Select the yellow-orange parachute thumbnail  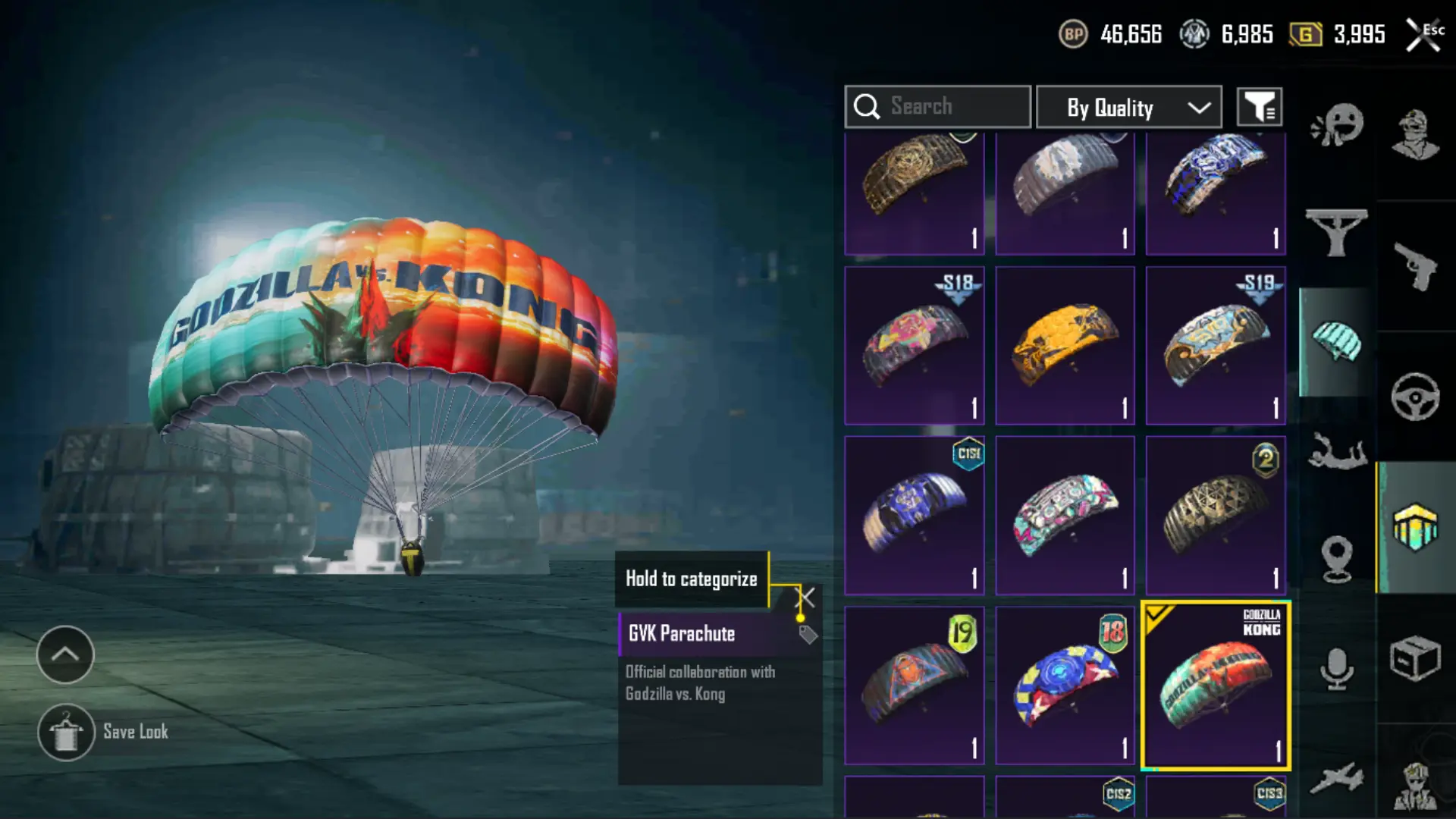pyautogui.click(x=1065, y=345)
